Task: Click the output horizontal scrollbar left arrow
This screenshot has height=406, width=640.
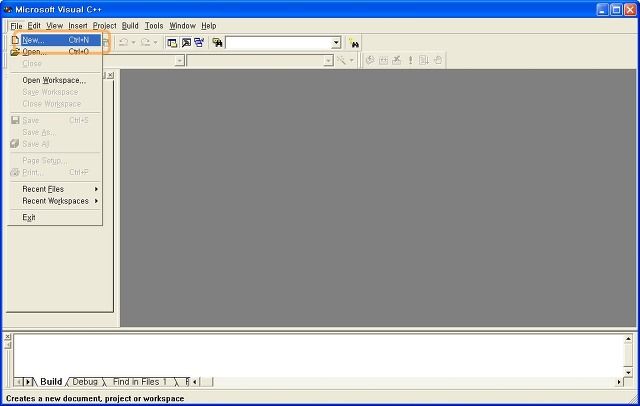Action: pos(195,382)
